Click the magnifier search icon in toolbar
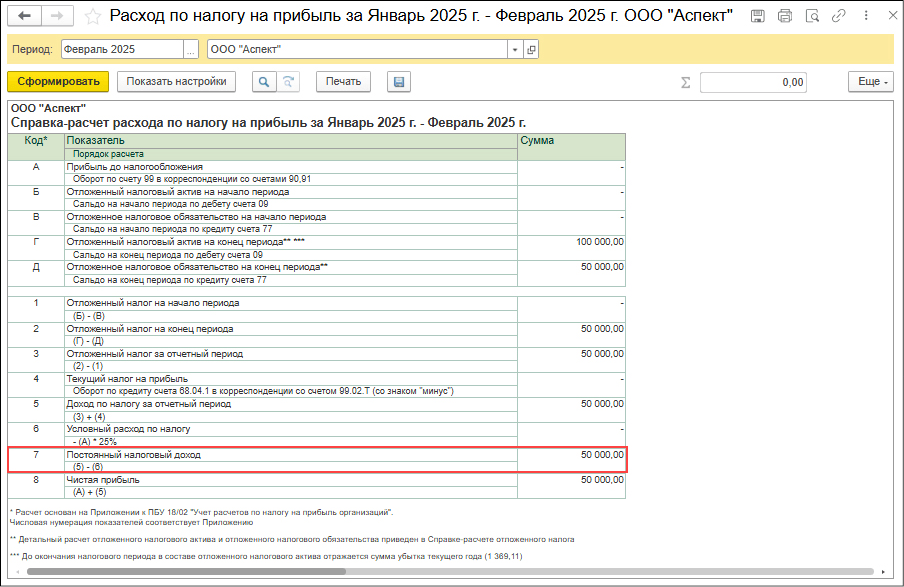The height and width of the screenshot is (587, 904). click(x=263, y=82)
